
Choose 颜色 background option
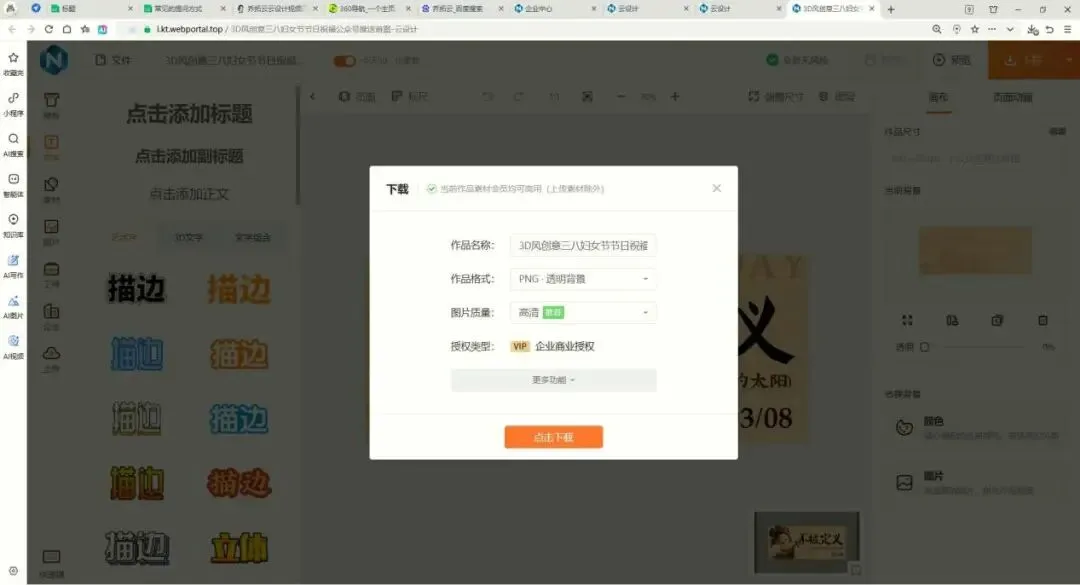pyautogui.click(x=977, y=427)
